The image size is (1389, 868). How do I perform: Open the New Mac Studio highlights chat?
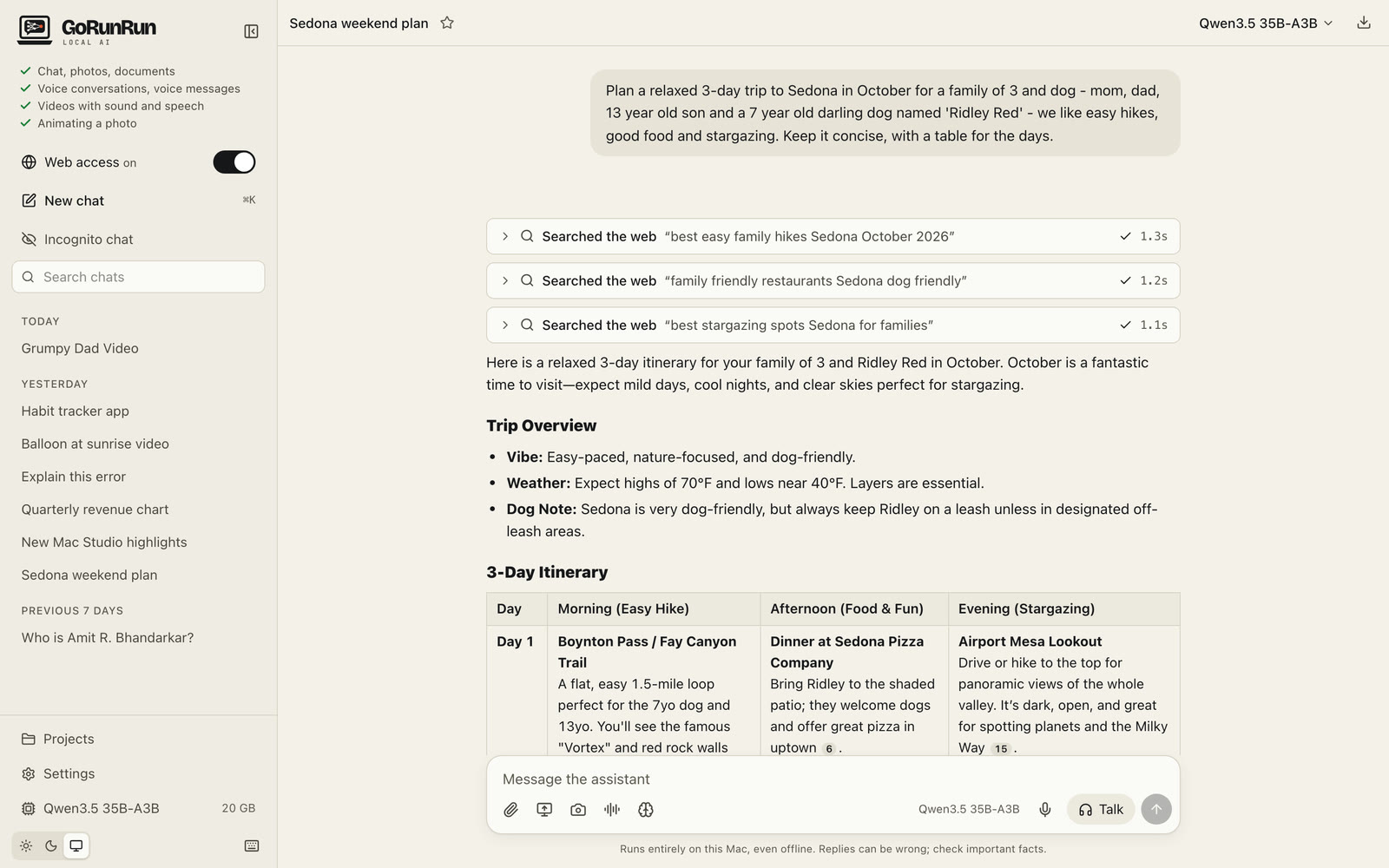click(139, 542)
